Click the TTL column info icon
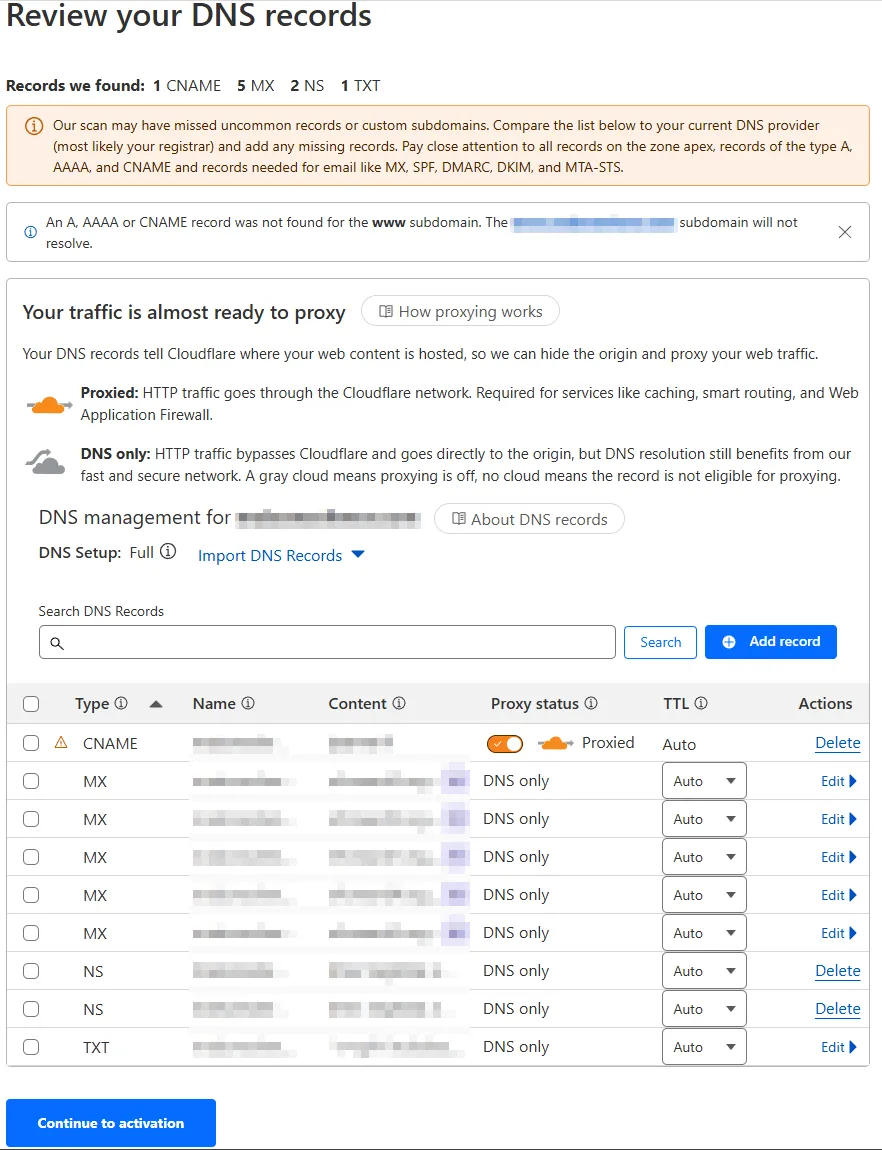This screenshot has width=882, height=1150. [701, 704]
